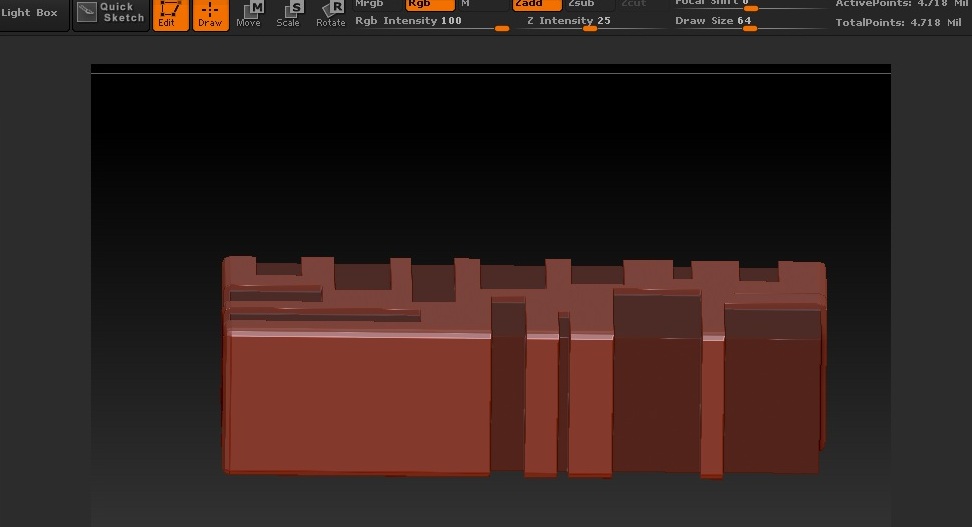Viewport: 972px width, 527px height.
Task: Toggle Zadd sculpting mode
Action: (x=537, y=4)
